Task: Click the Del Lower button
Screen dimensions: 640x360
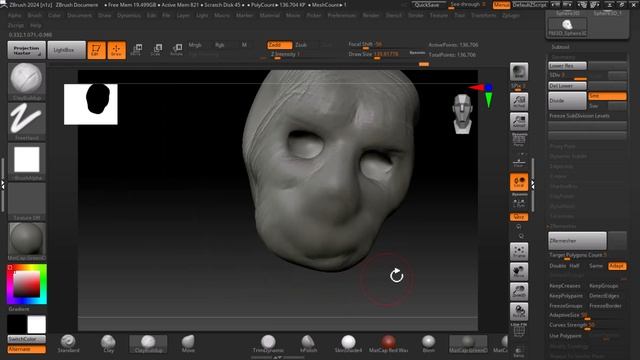Action: pos(567,86)
